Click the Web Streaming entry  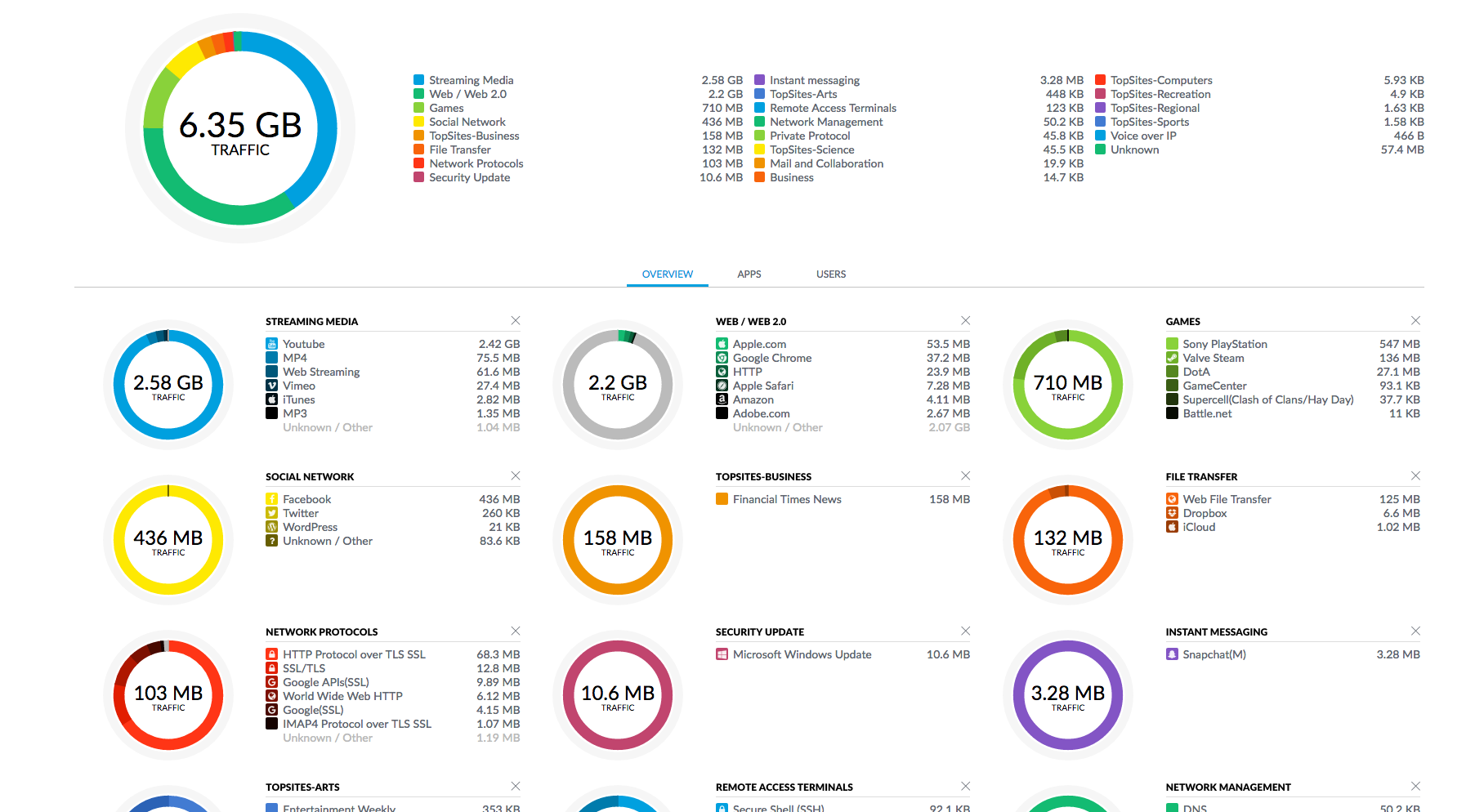pos(393,372)
